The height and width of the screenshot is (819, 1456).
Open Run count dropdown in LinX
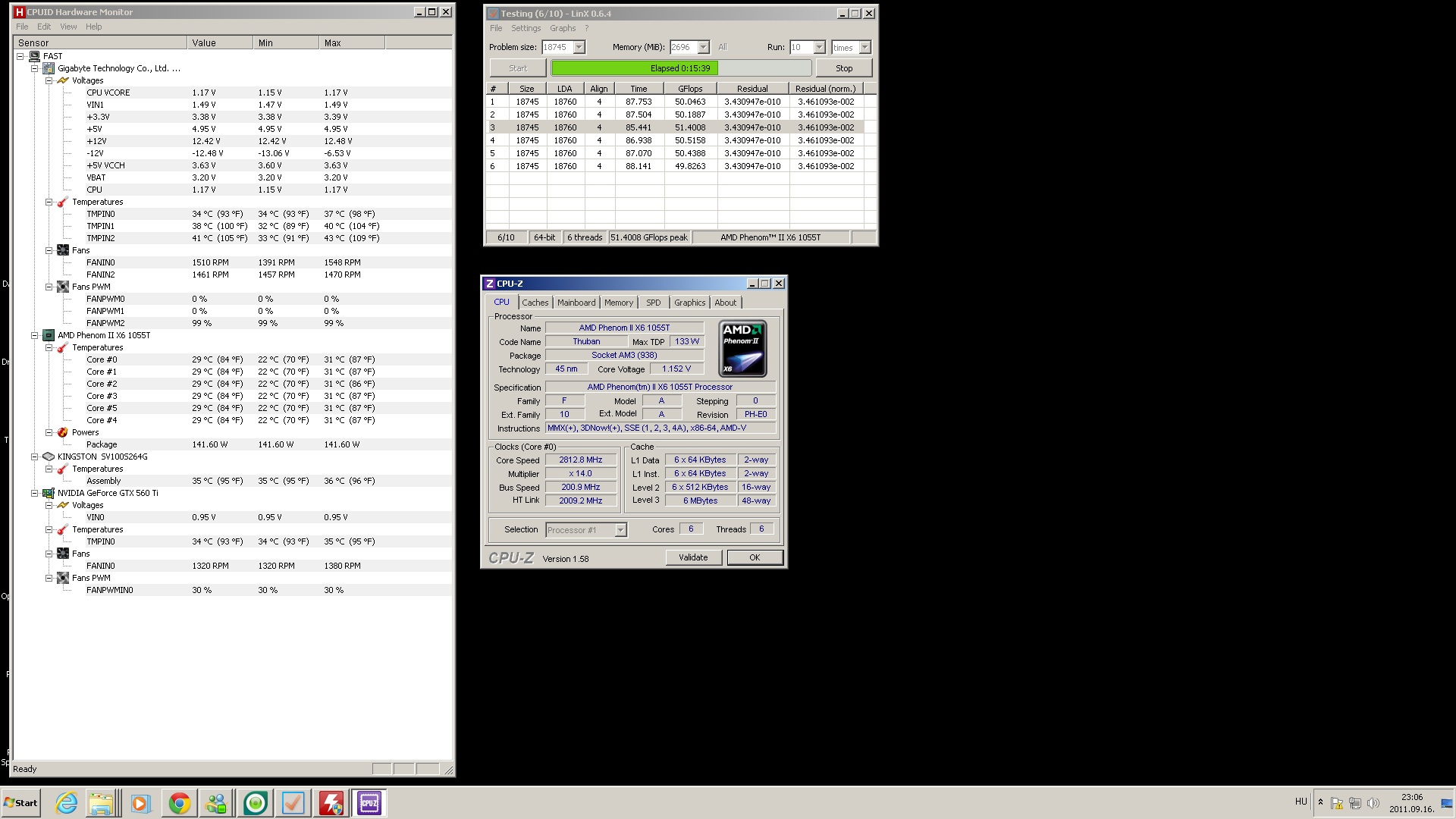[819, 47]
